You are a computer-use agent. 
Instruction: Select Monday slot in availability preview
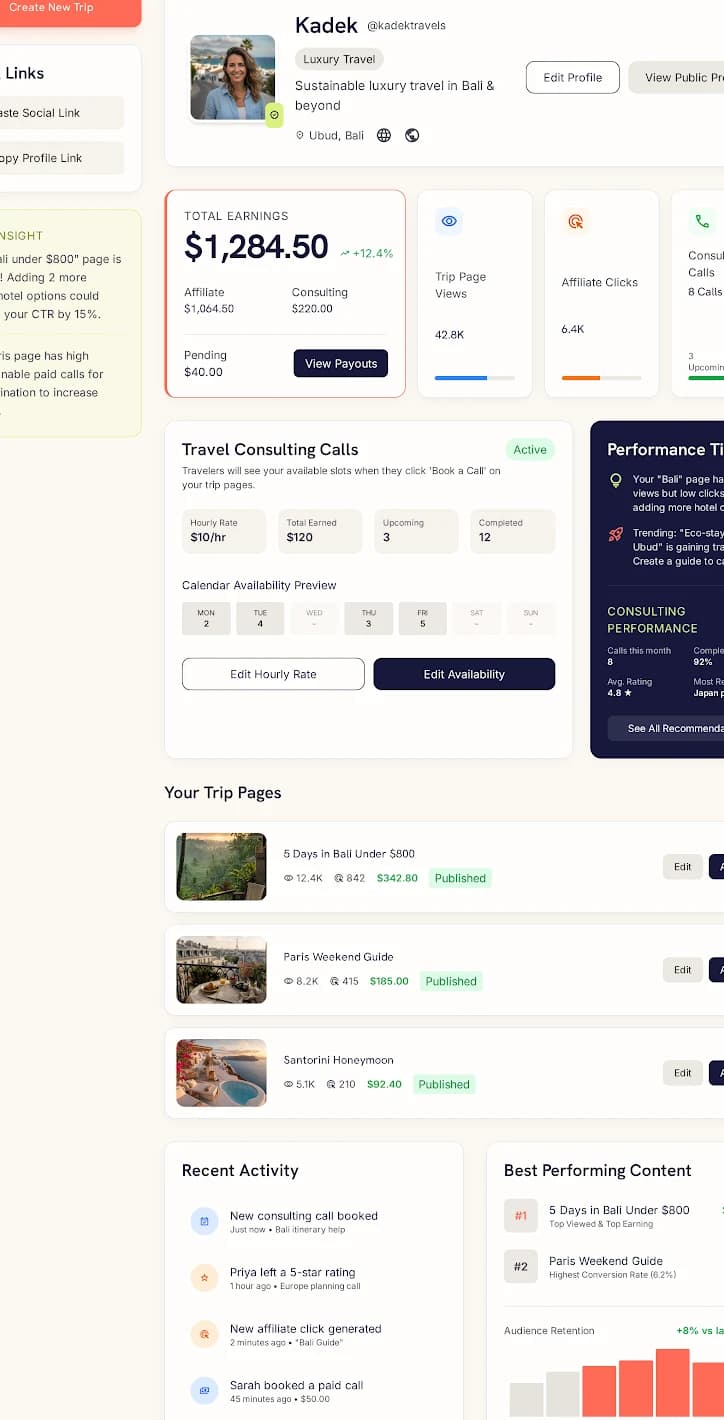(x=206, y=619)
